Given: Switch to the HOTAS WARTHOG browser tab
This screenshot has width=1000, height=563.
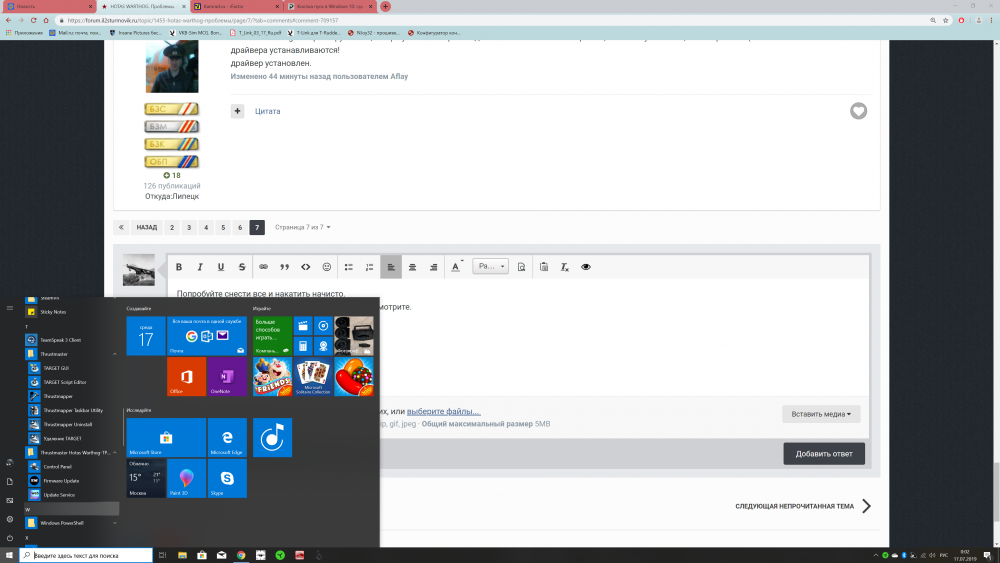Looking at the screenshot, I should pyautogui.click(x=142, y=6).
